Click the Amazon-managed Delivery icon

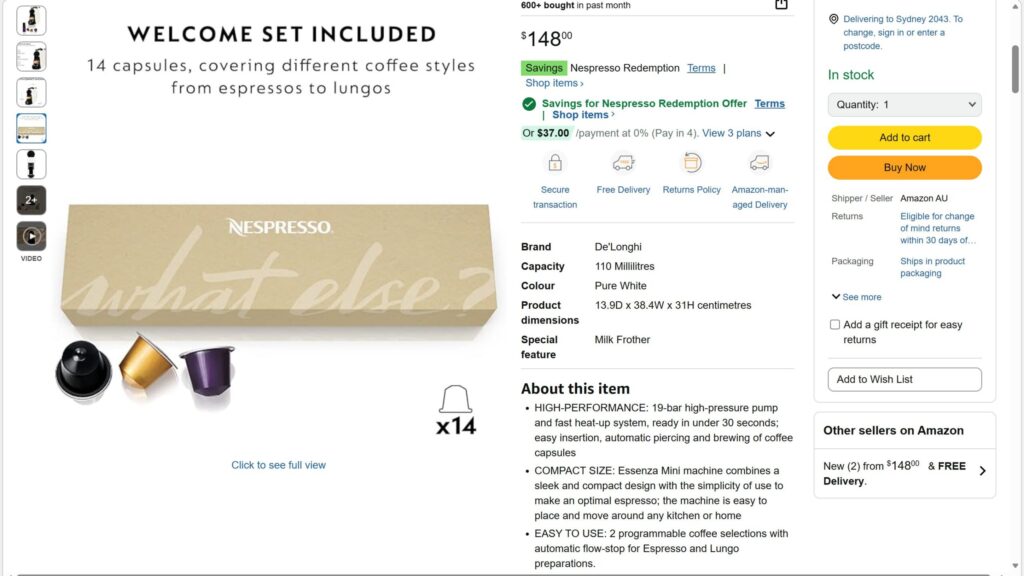(x=760, y=162)
